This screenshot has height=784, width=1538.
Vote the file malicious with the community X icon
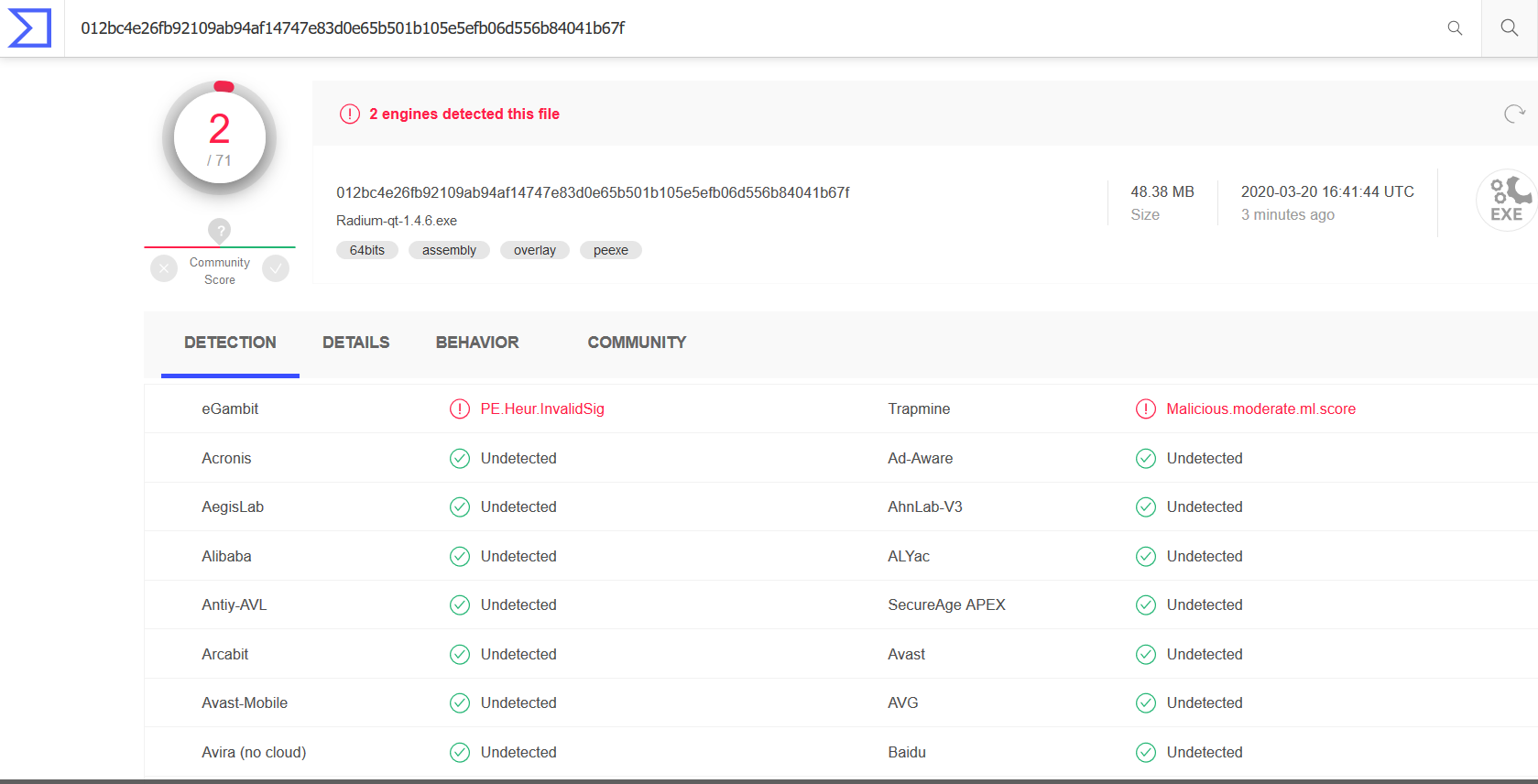pyautogui.click(x=164, y=268)
